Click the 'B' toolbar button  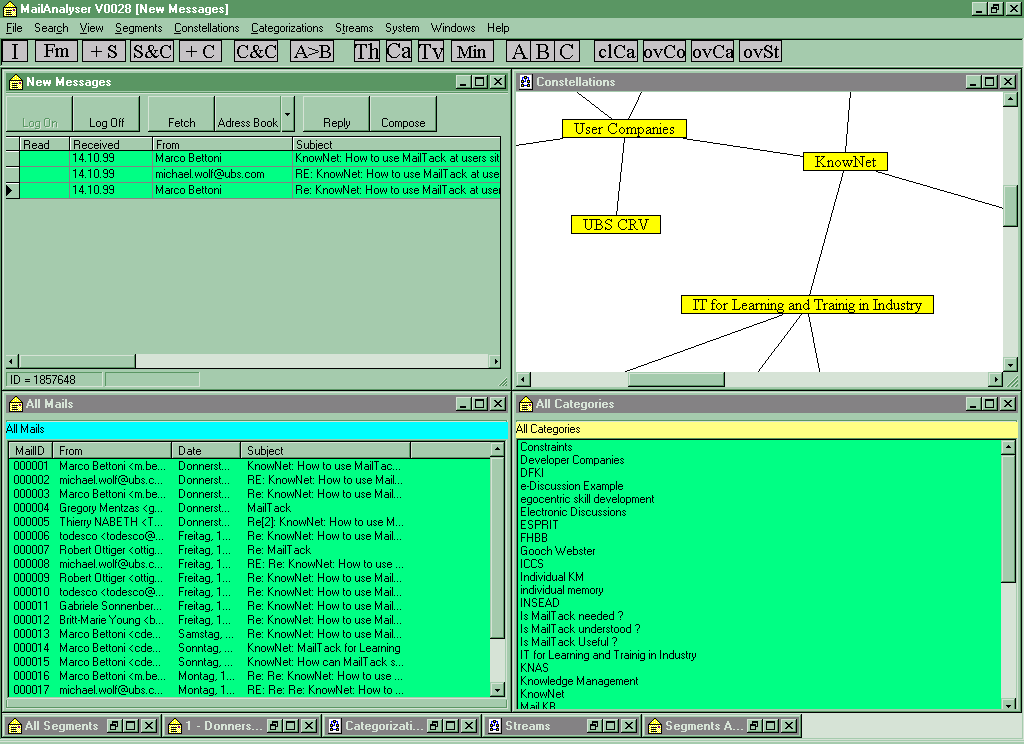(543, 51)
